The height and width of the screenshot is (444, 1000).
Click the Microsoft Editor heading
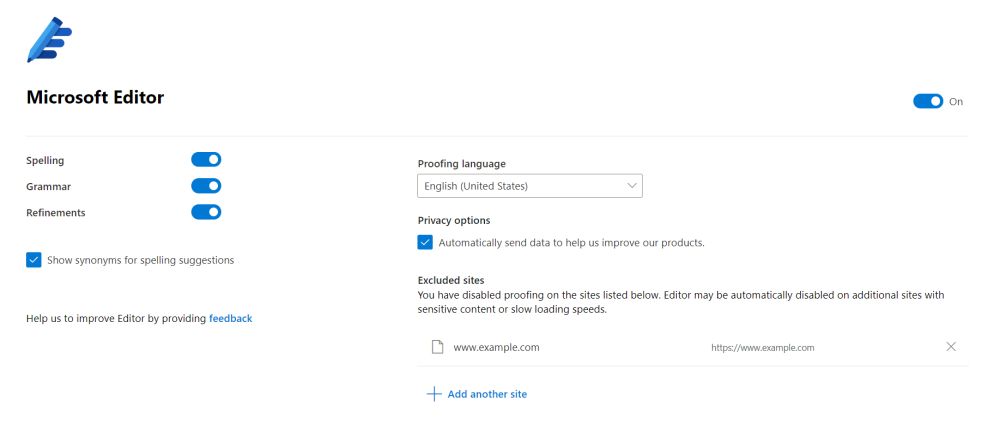click(95, 98)
